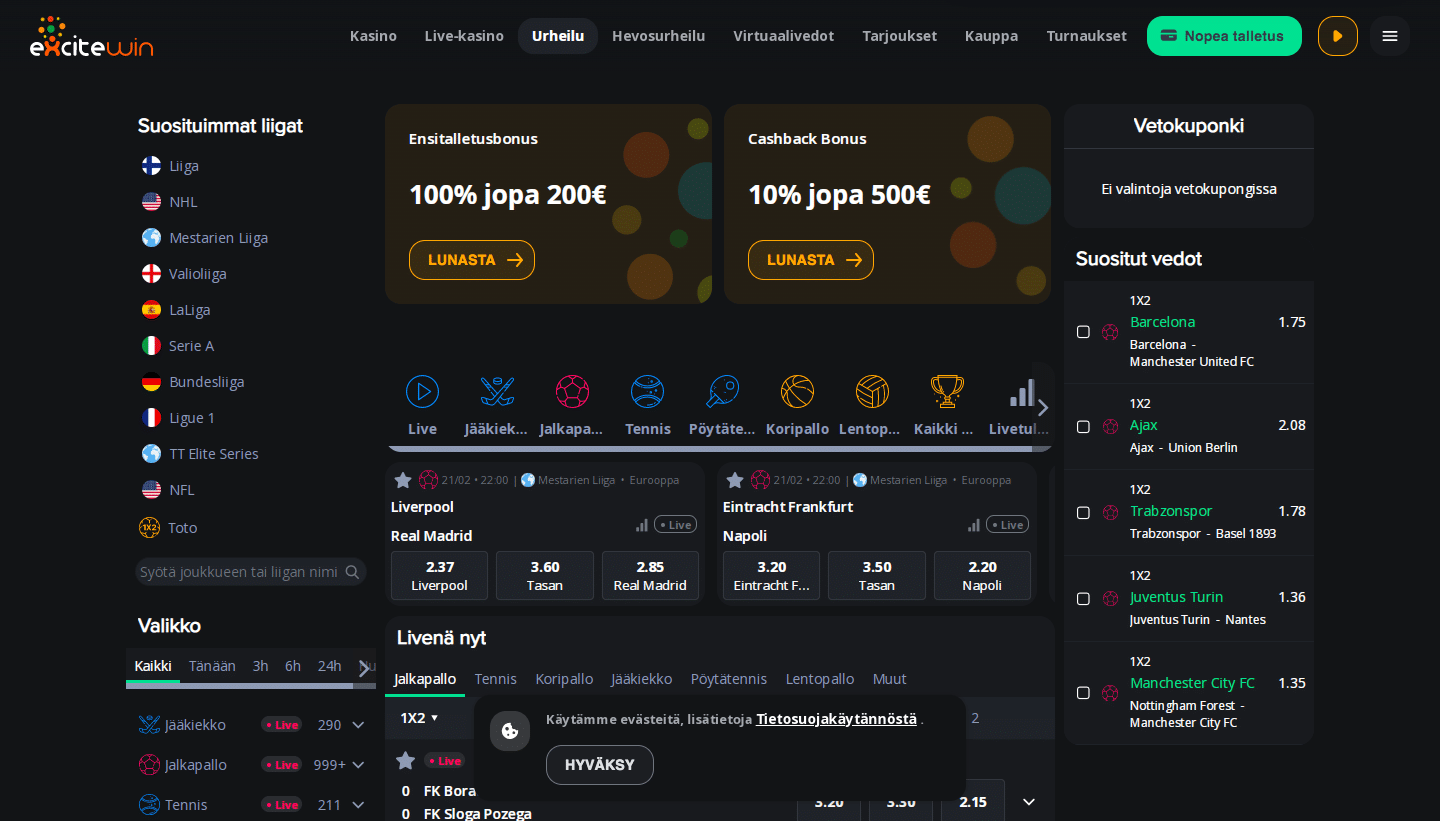Select the Tänään time filter tab
1440x821 pixels.
[212, 666]
